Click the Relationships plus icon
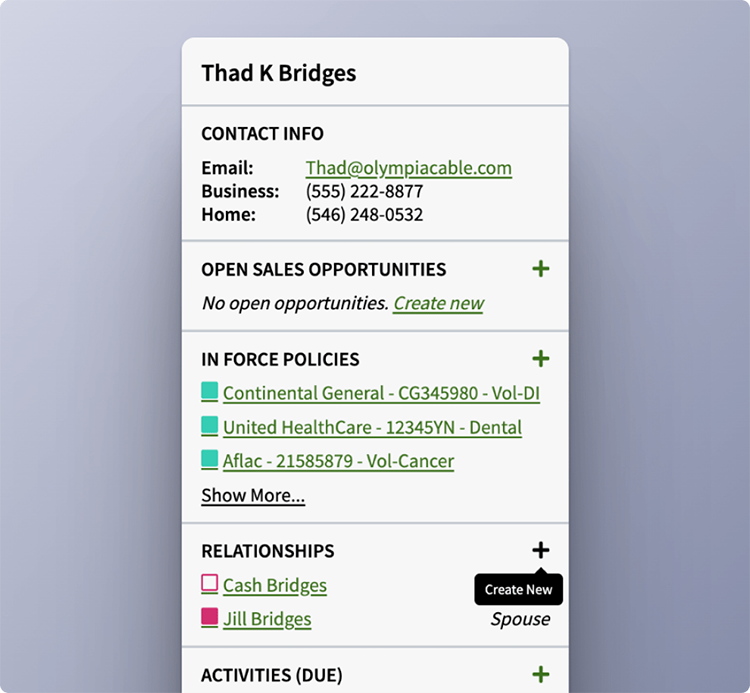This screenshot has height=693, width=750. (x=540, y=550)
